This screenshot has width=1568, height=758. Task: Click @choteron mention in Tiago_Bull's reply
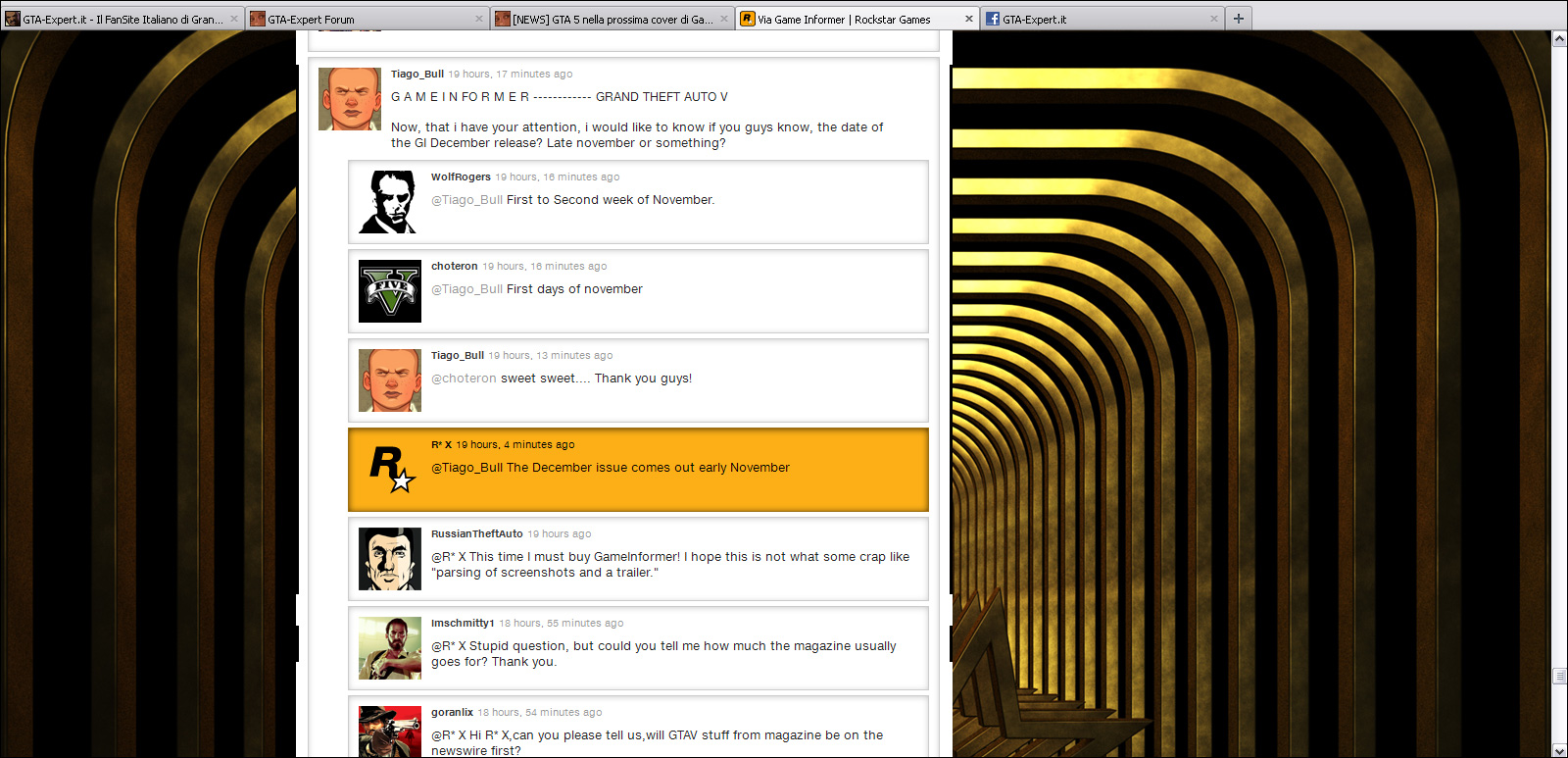[x=464, y=378]
